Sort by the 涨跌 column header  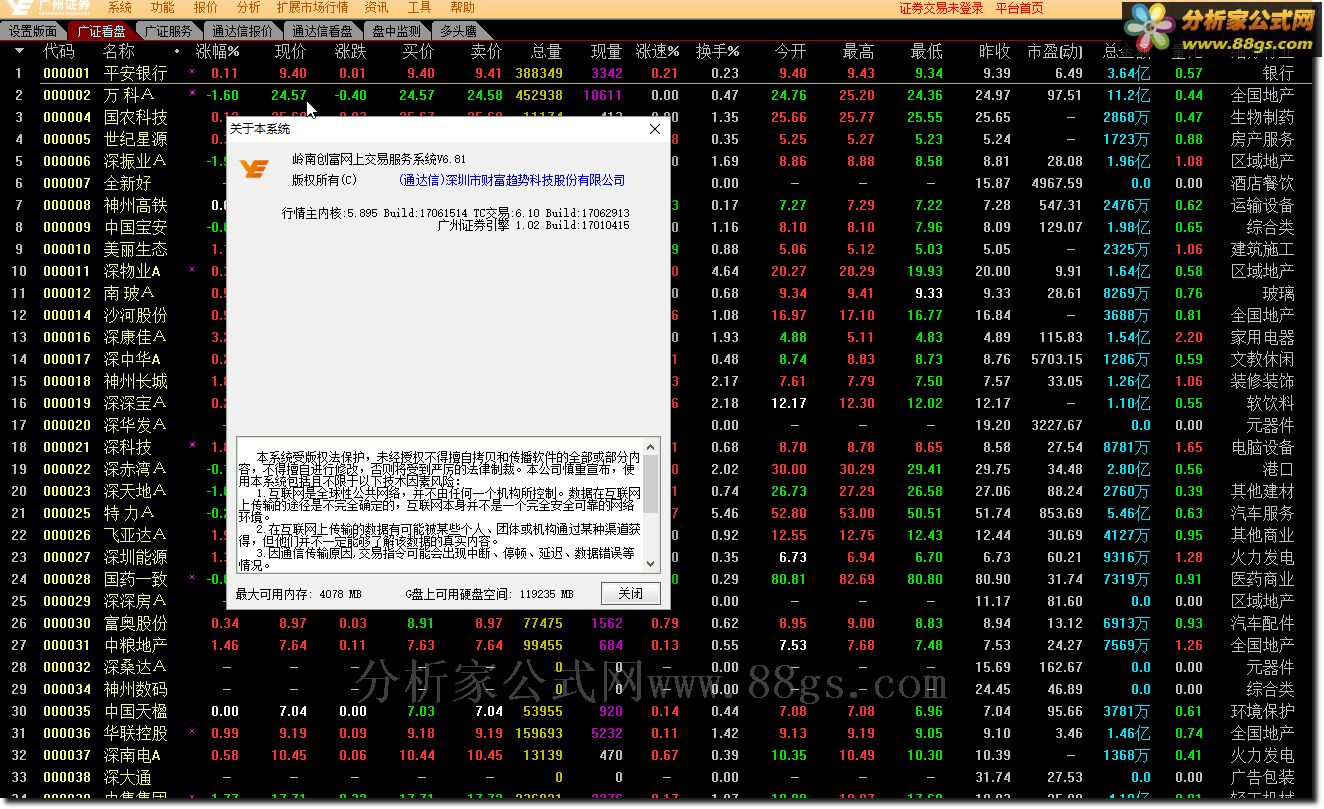tap(350, 51)
